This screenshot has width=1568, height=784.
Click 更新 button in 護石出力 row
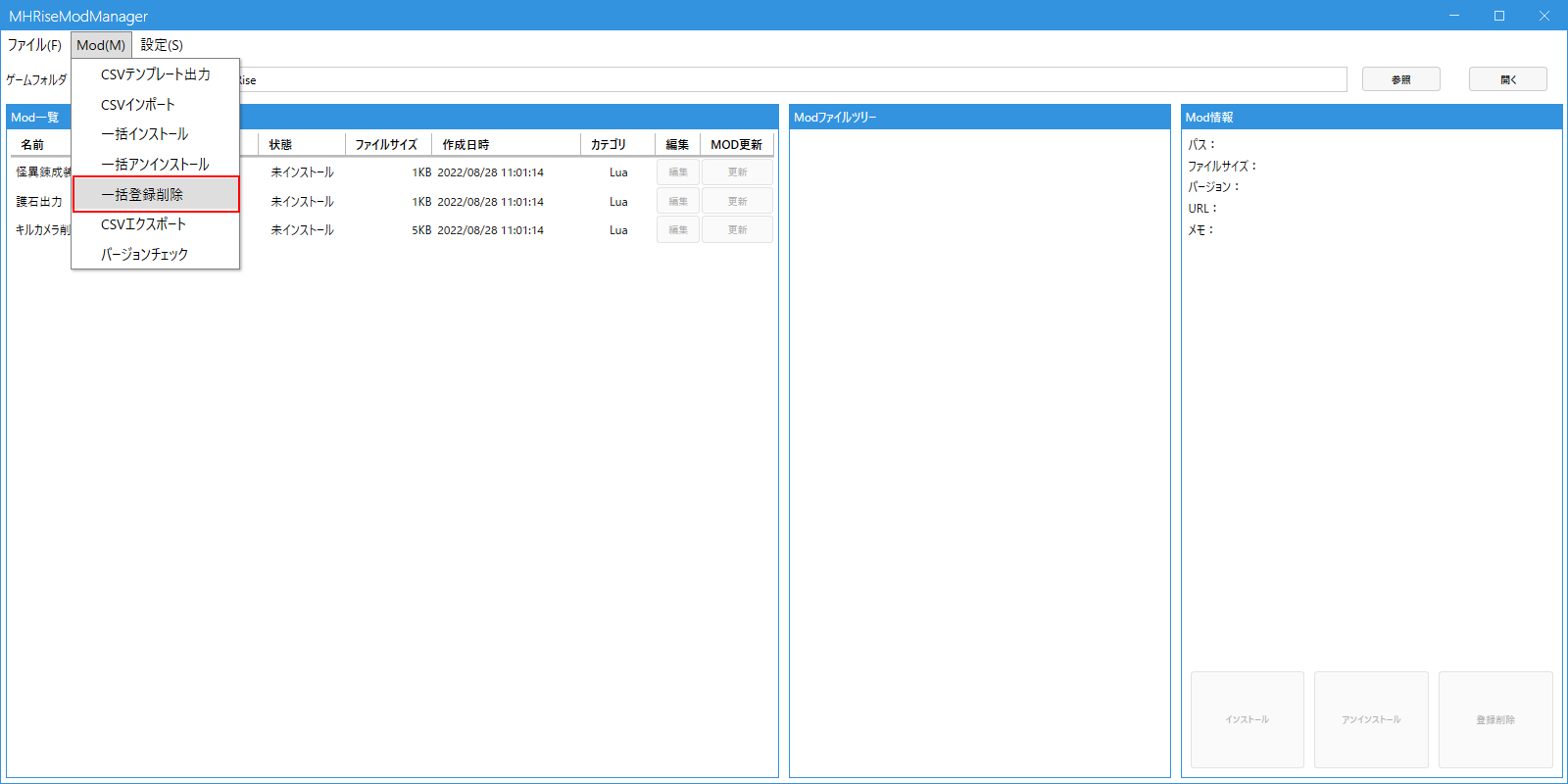coord(738,201)
